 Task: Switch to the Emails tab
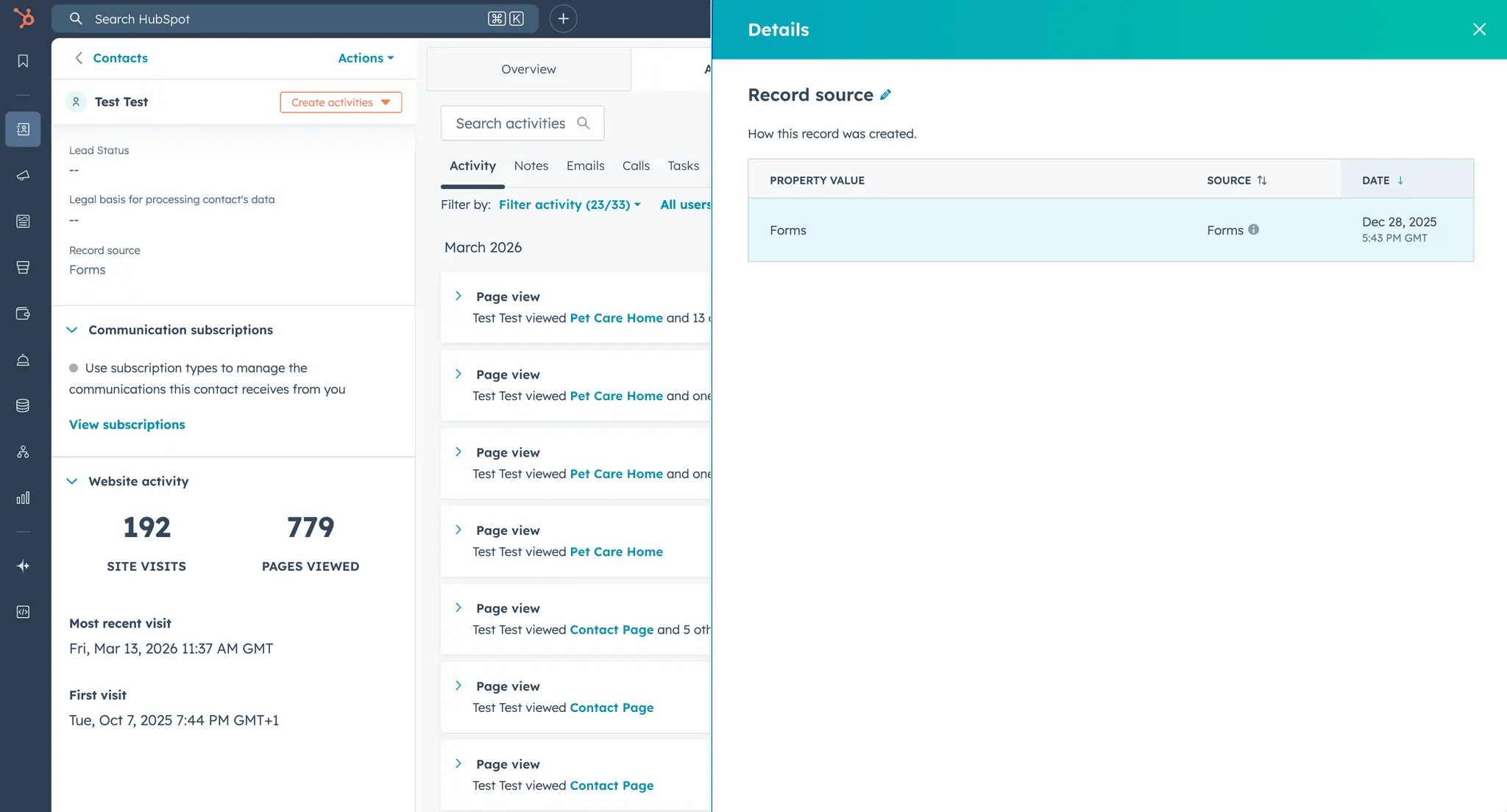point(586,166)
